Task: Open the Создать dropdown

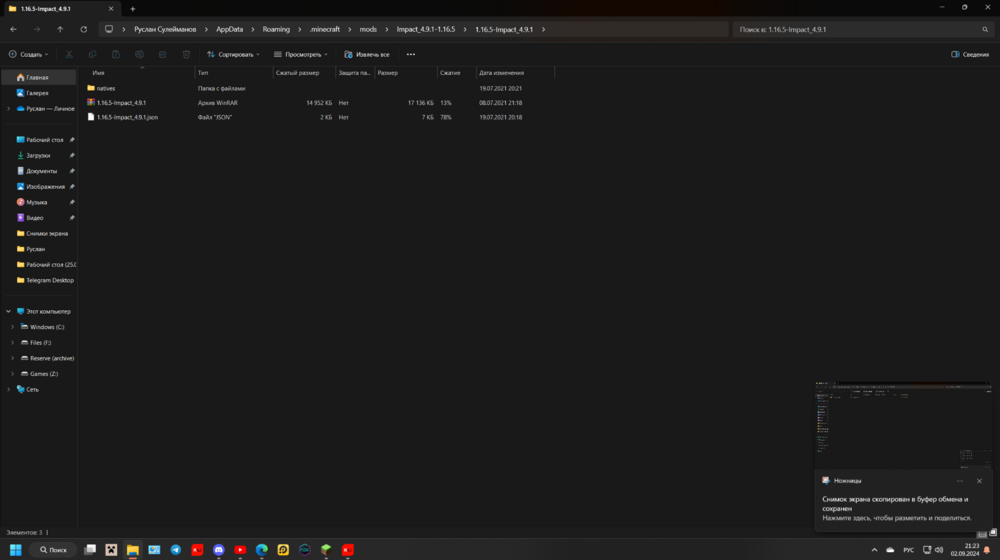Action: 29,54
